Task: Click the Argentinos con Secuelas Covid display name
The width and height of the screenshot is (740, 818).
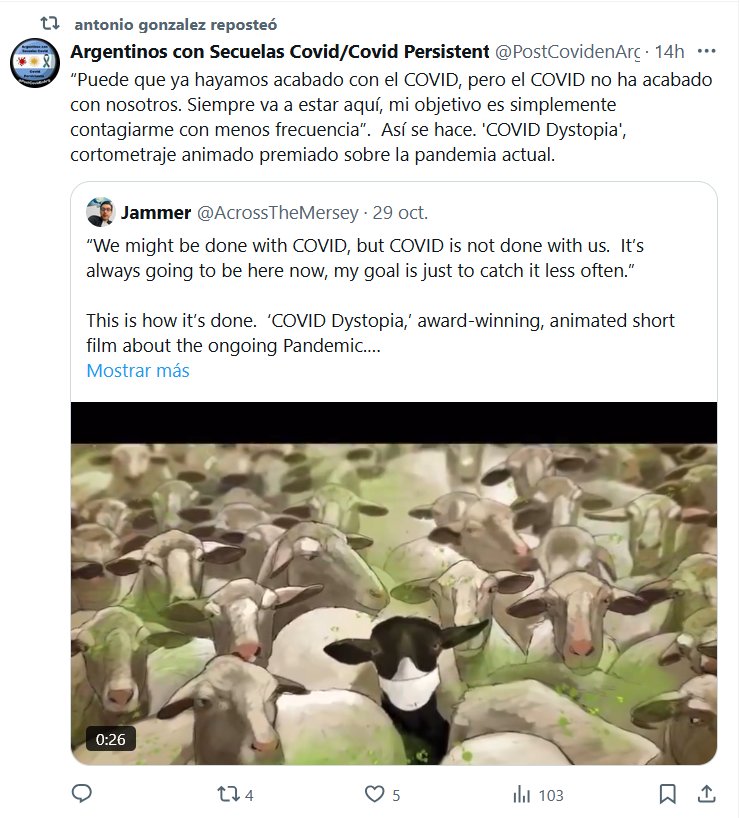Action: pyautogui.click(x=279, y=51)
